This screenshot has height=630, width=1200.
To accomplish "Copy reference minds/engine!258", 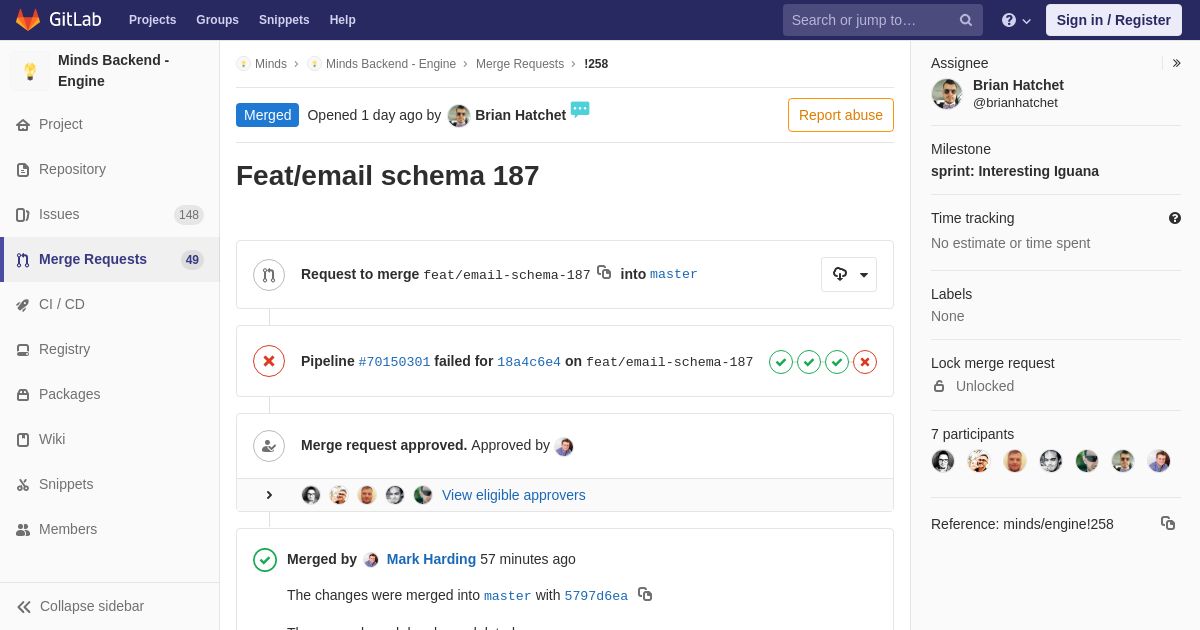I will coord(1168,523).
